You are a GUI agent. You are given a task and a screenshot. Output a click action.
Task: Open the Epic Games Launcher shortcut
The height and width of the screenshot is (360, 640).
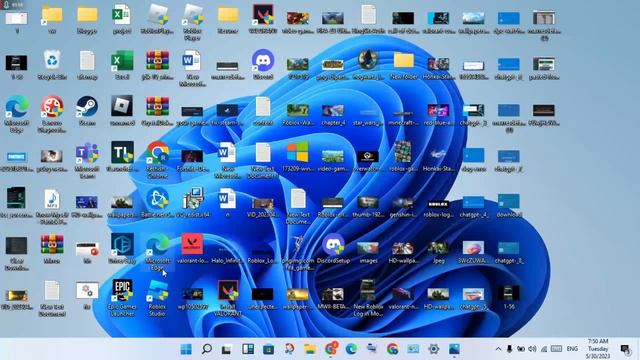[122, 298]
